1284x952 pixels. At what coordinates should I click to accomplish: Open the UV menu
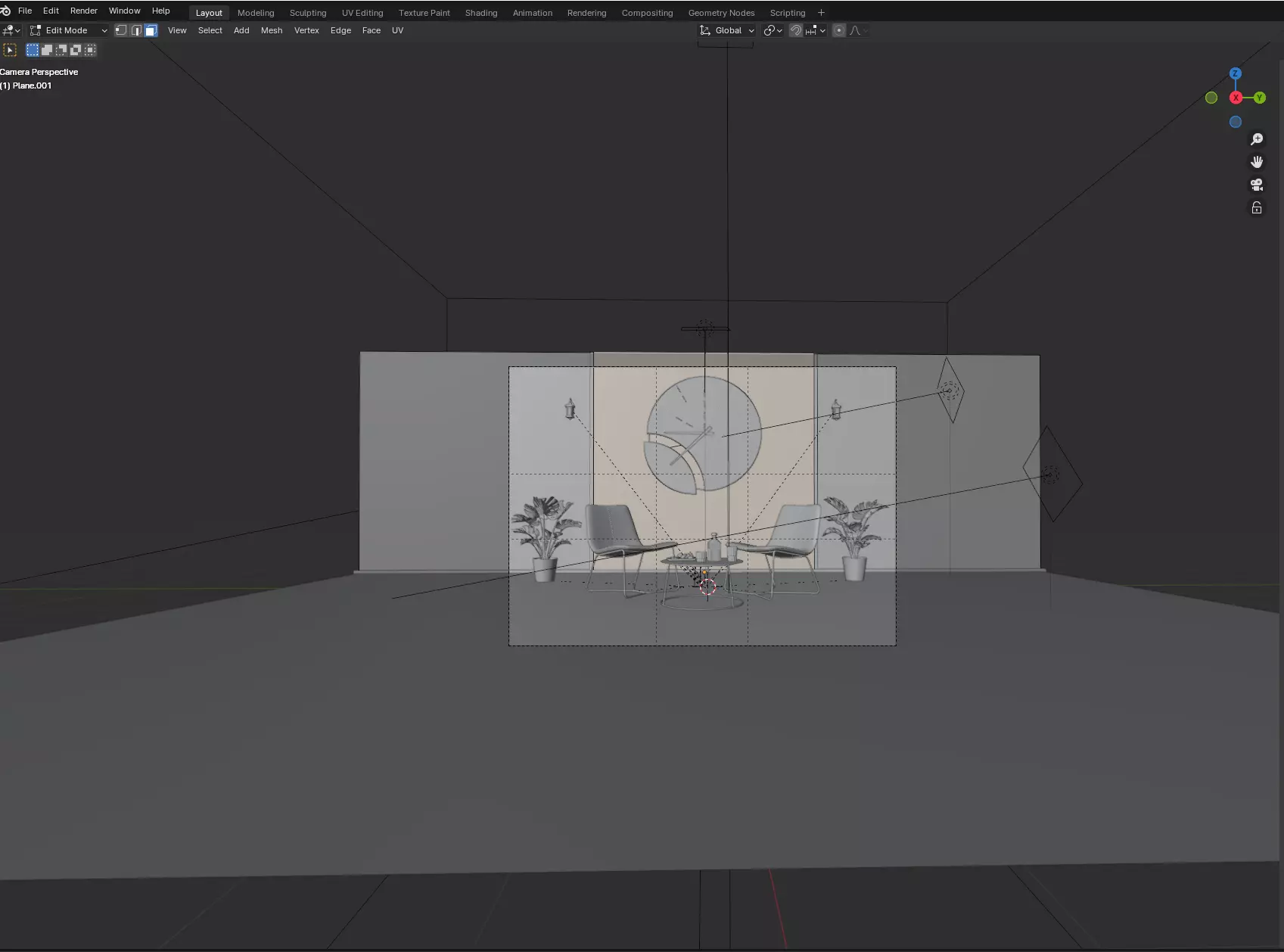398,30
